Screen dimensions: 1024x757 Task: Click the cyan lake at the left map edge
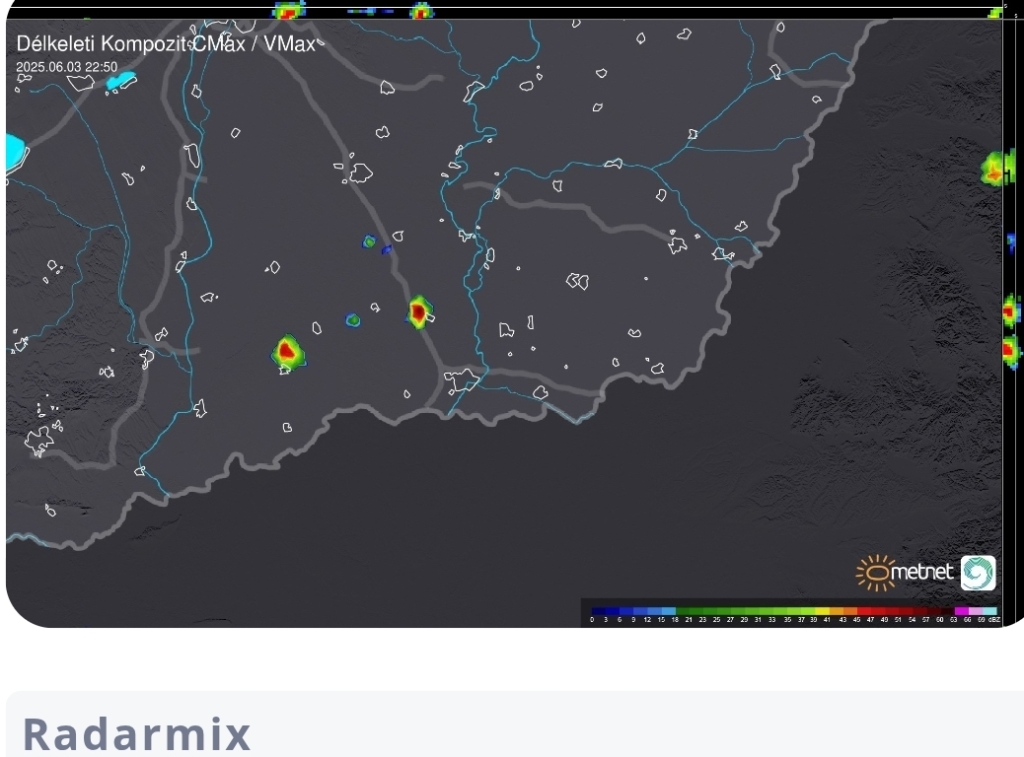point(13,152)
